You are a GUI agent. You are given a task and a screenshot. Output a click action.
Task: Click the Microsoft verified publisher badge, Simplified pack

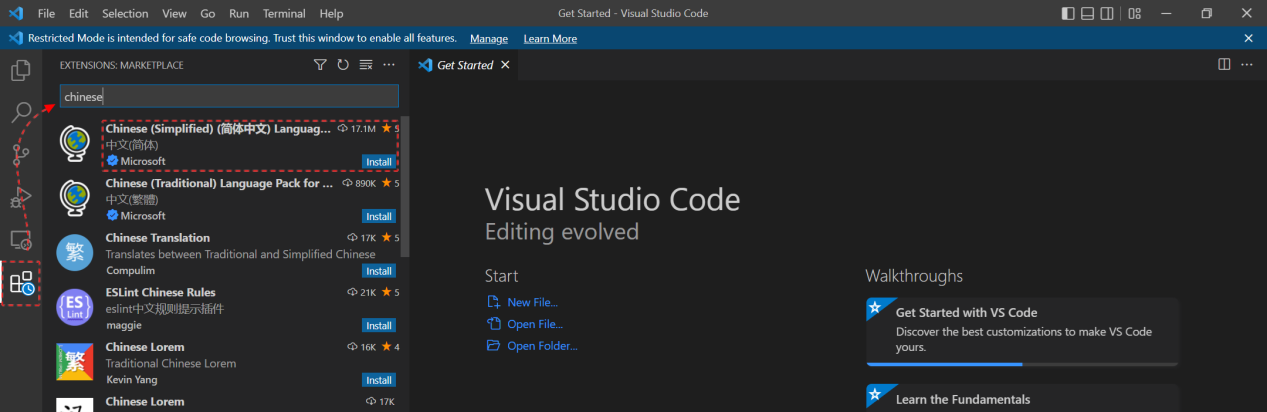pyautogui.click(x=112, y=161)
